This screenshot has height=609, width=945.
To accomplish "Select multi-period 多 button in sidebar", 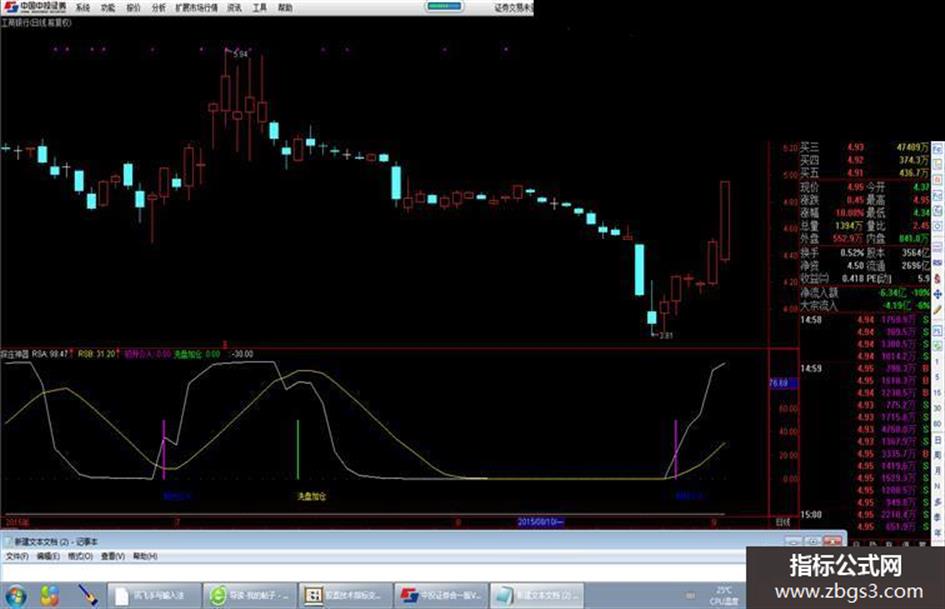I will click(938, 502).
